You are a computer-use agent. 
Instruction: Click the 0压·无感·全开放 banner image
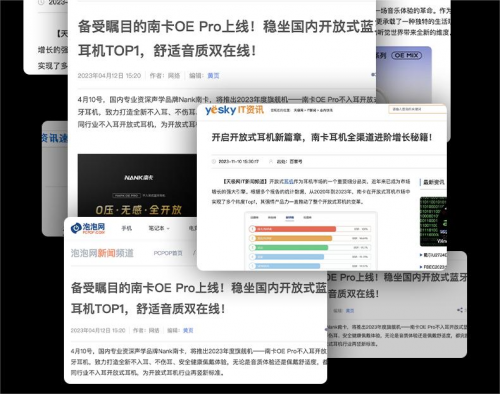pyautogui.click(x=137, y=185)
